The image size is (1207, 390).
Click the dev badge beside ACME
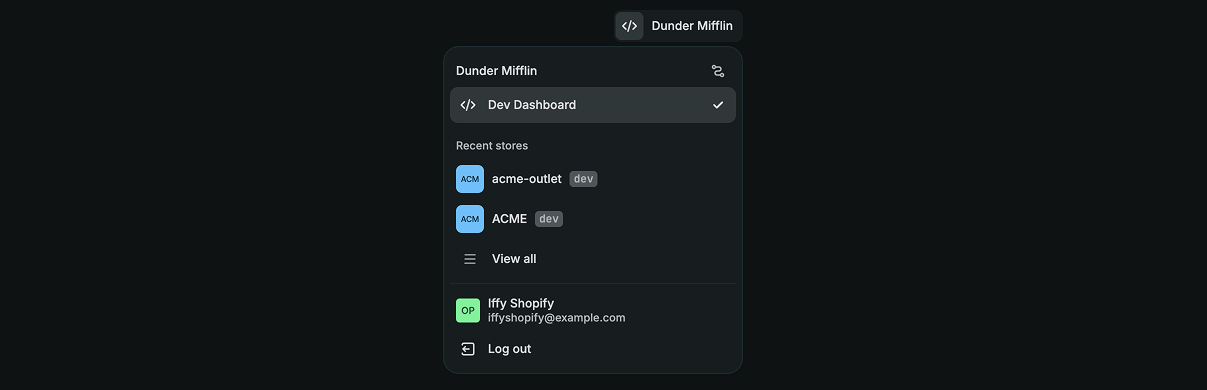(x=549, y=219)
